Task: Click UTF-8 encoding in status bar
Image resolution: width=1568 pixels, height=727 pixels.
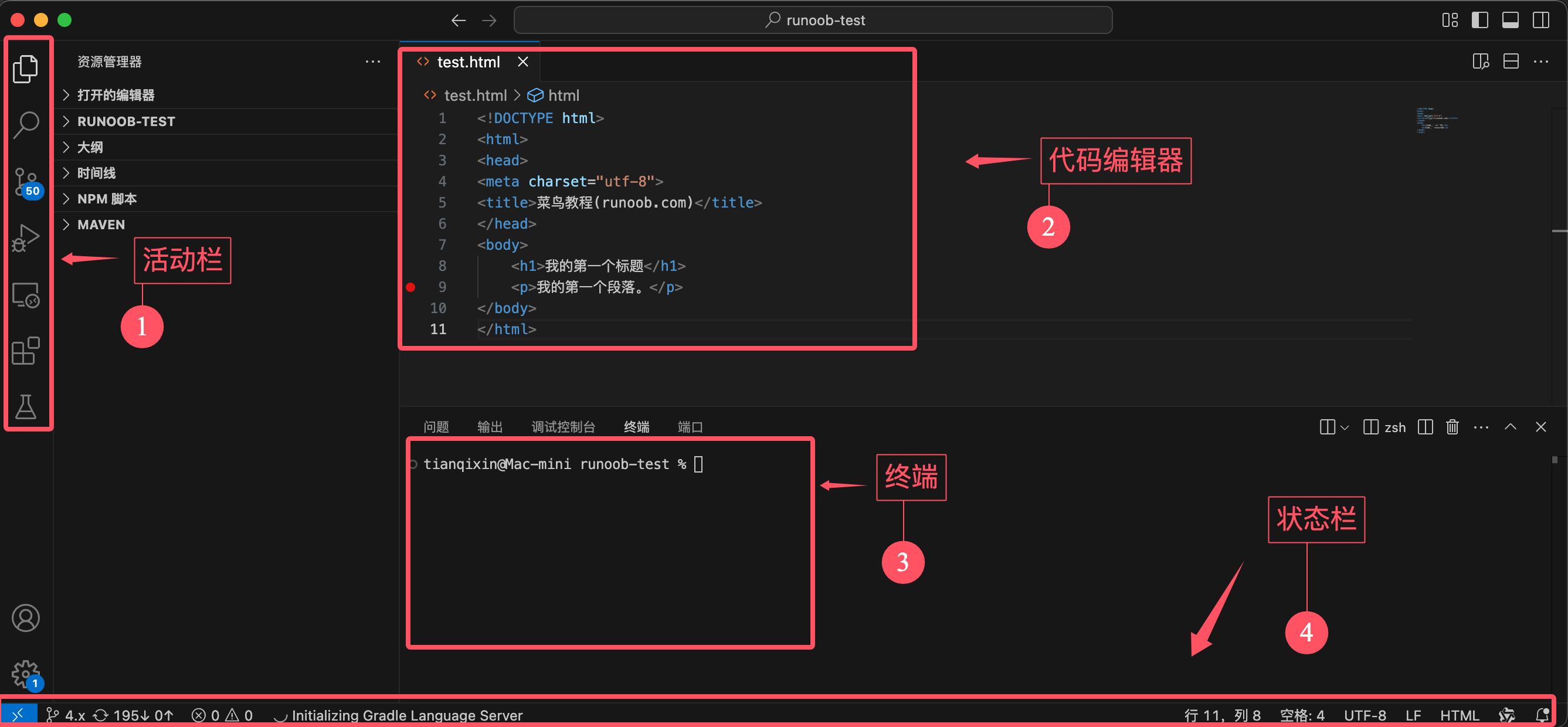Action: pyautogui.click(x=1365, y=715)
